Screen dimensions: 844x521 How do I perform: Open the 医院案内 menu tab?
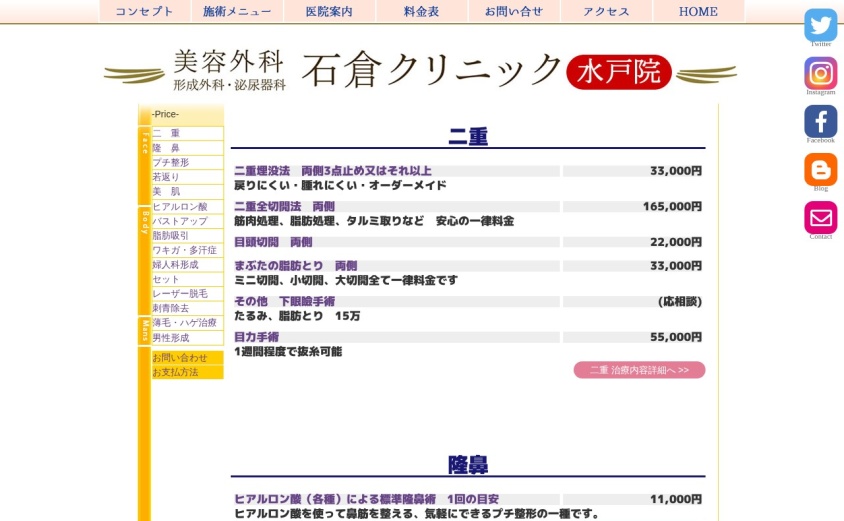click(329, 11)
